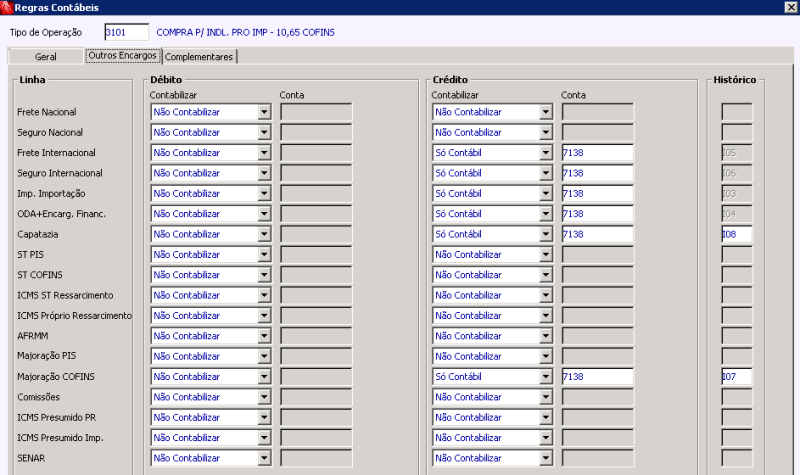The height and width of the screenshot is (475, 800).
Task: Focus the Tipo de Operação field
Action: pyautogui.click(x=127, y=32)
